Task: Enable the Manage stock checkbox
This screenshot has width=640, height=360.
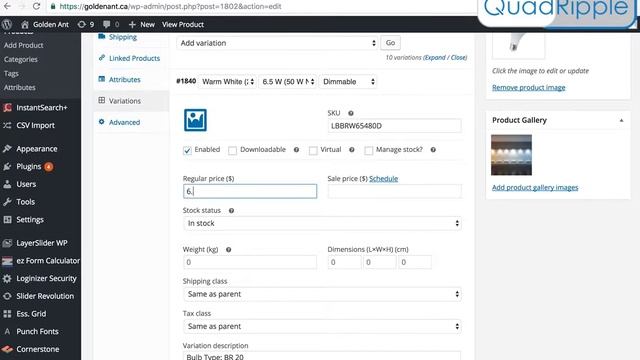Action: 369,150
